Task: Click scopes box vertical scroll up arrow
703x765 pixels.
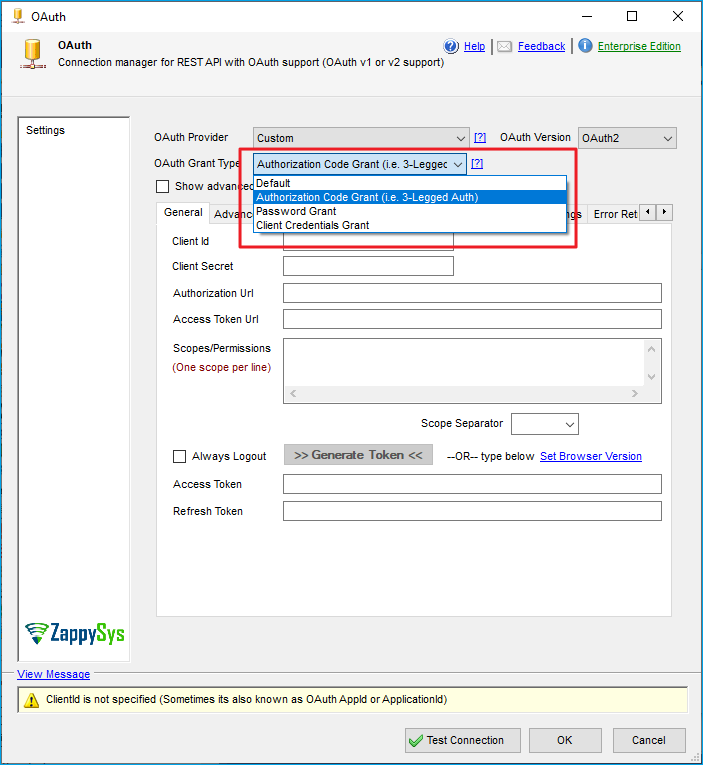Action: pyautogui.click(x=651, y=349)
